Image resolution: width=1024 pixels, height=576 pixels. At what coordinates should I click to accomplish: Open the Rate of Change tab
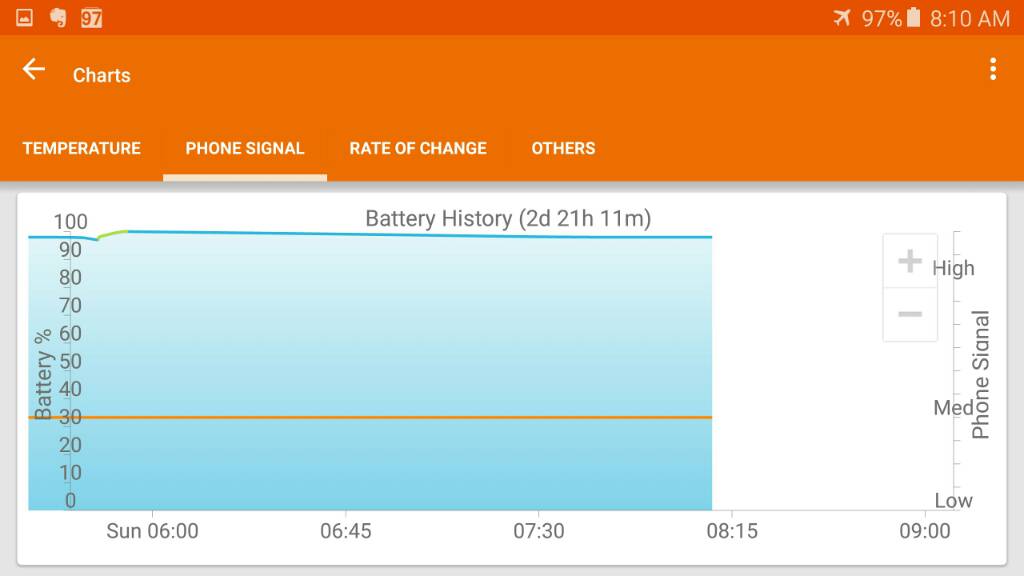coord(418,148)
